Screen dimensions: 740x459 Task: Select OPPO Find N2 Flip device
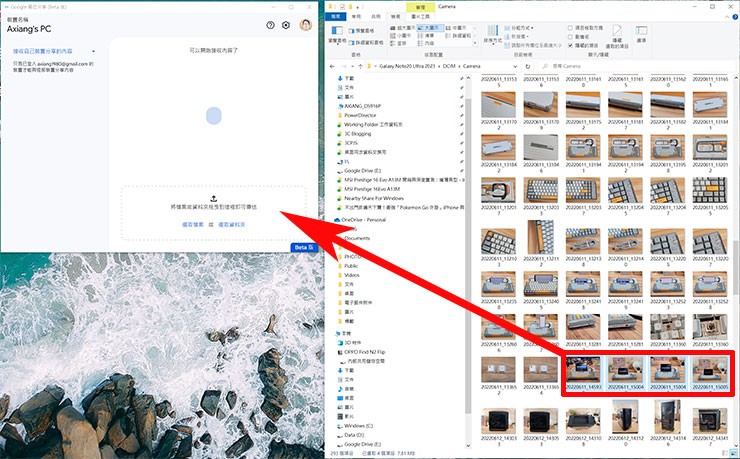[x=364, y=352]
